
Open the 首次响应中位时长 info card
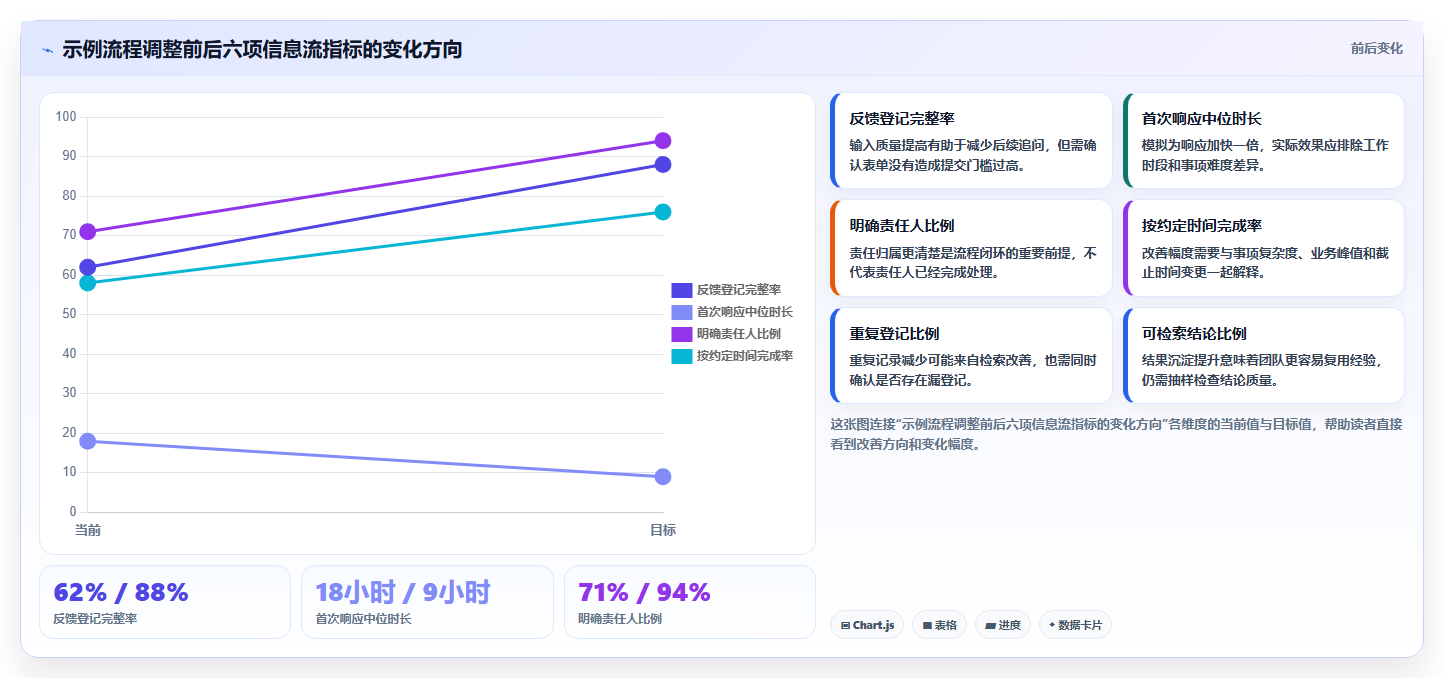[x=1264, y=141]
